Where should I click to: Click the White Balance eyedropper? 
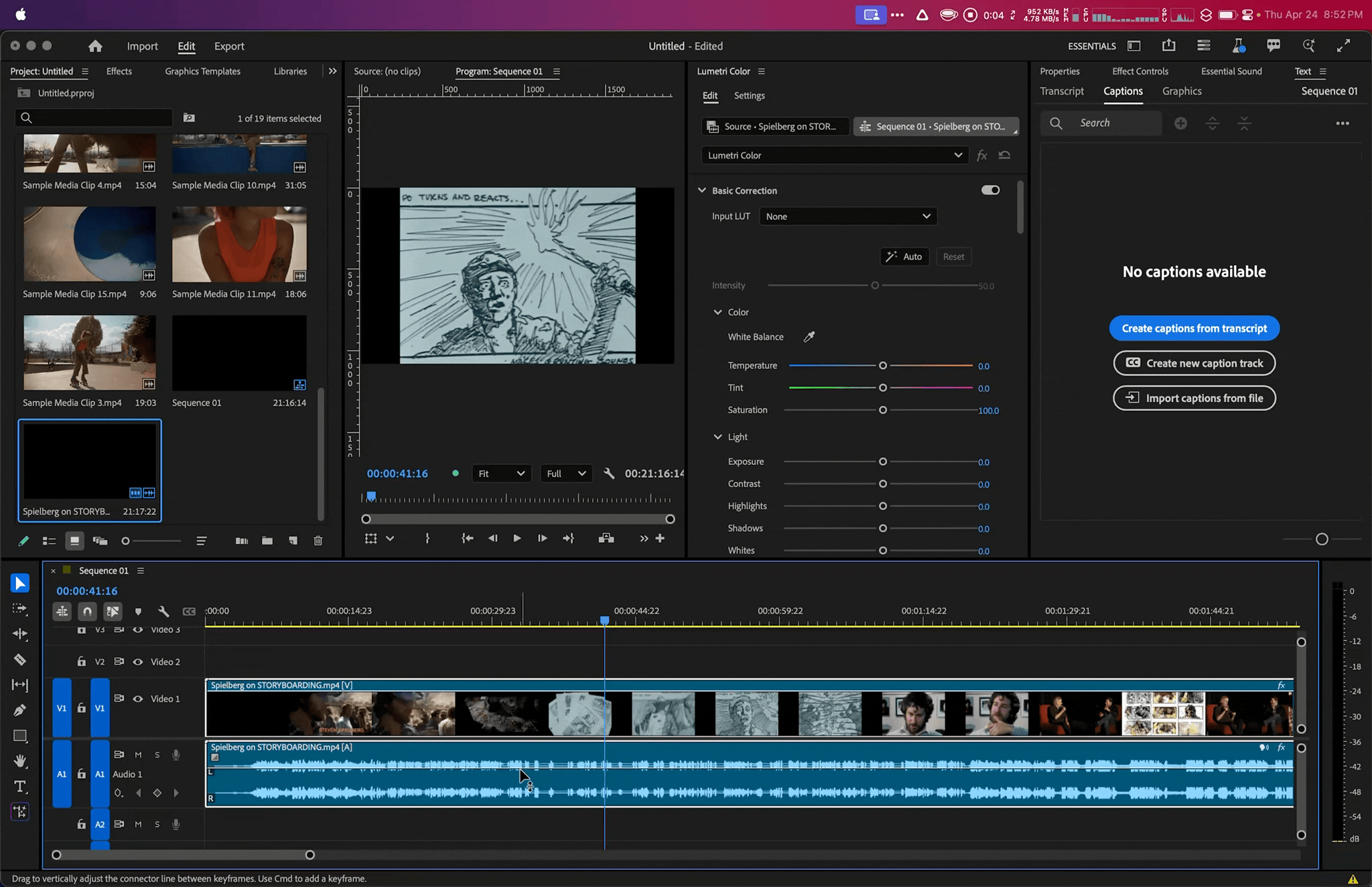(809, 337)
